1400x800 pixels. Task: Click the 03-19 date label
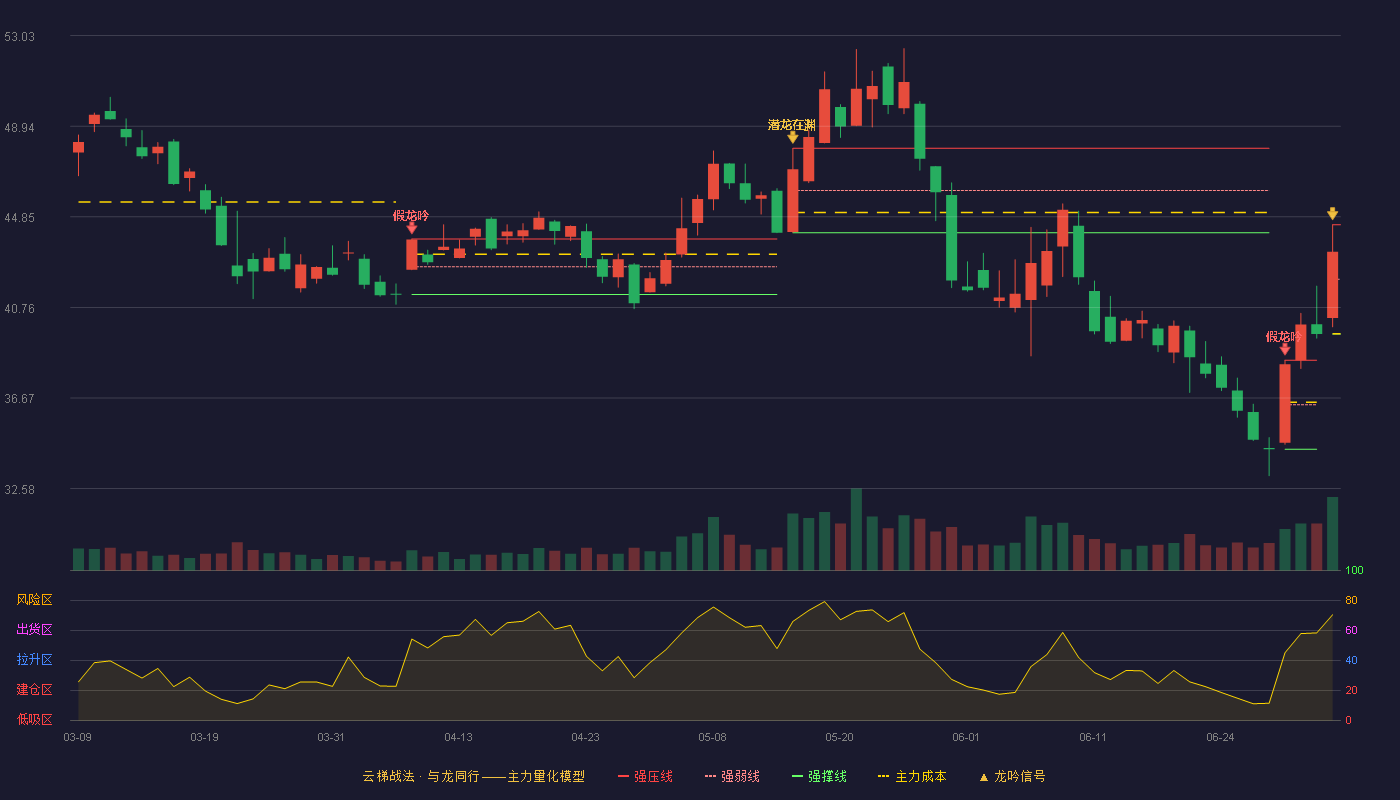click(x=204, y=737)
